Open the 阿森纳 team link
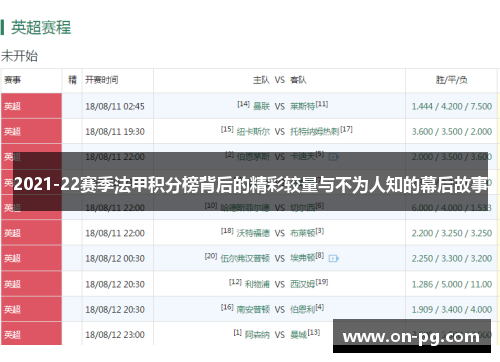 (257, 335)
